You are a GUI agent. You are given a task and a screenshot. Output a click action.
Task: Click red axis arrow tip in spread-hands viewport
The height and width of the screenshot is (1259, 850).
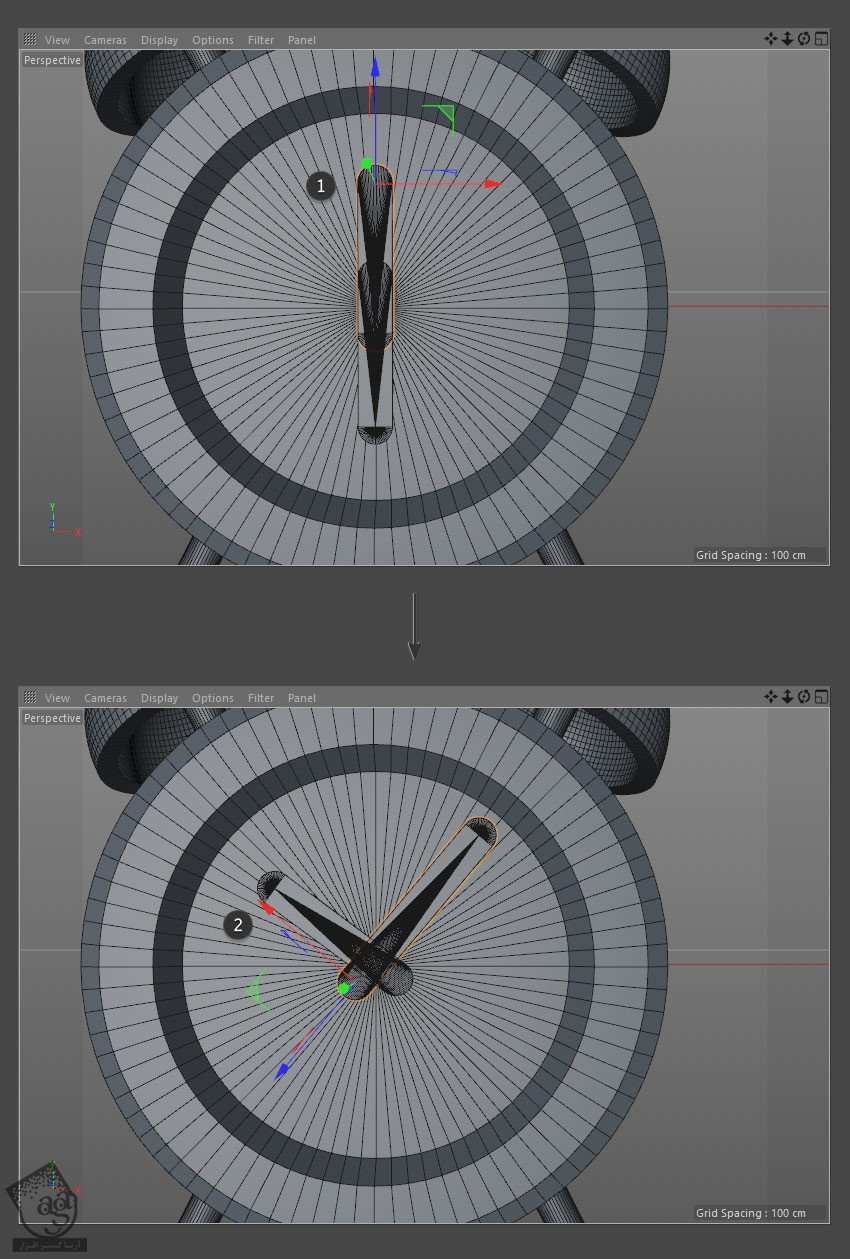click(267, 907)
